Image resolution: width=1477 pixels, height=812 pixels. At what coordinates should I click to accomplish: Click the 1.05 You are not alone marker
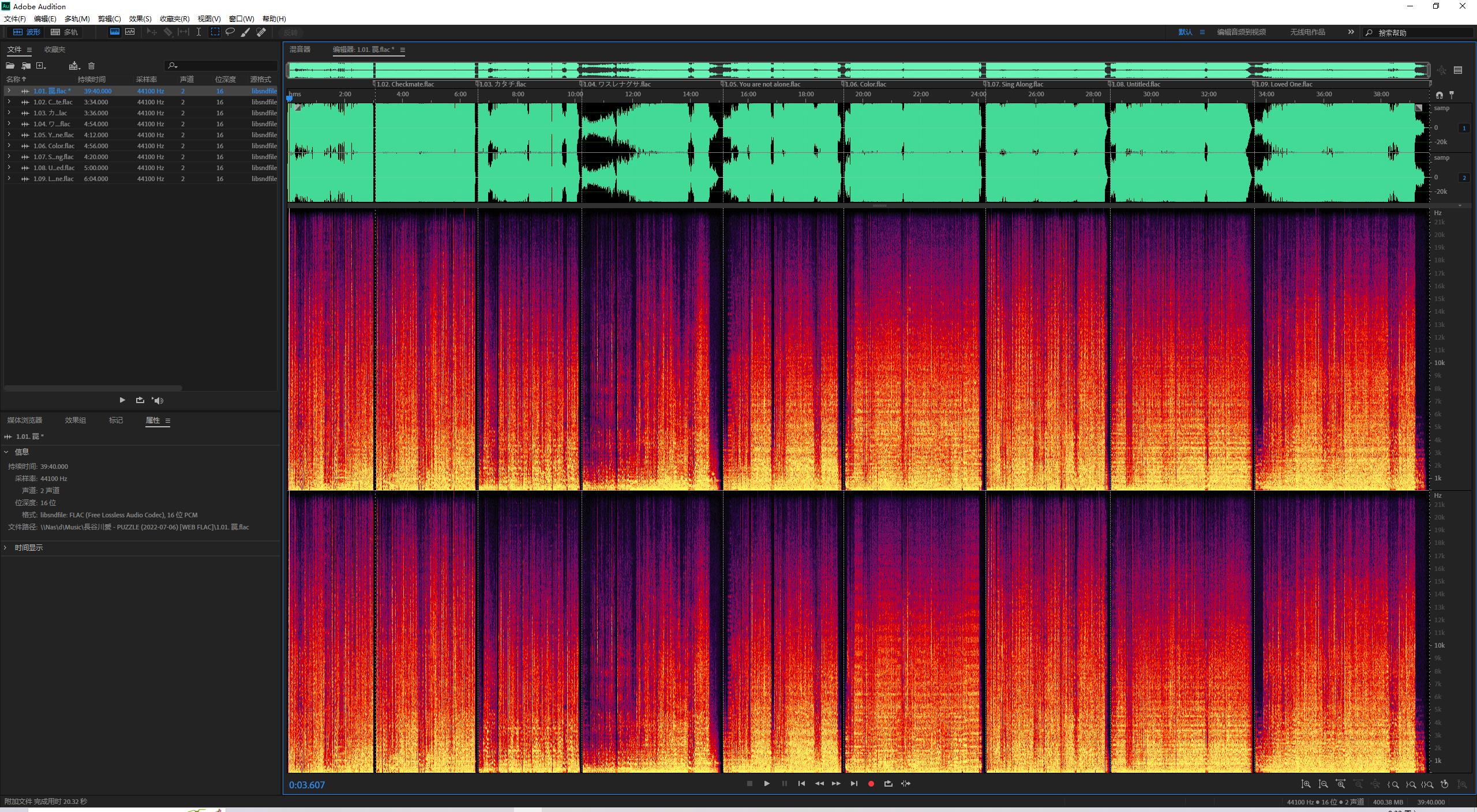click(762, 84)
